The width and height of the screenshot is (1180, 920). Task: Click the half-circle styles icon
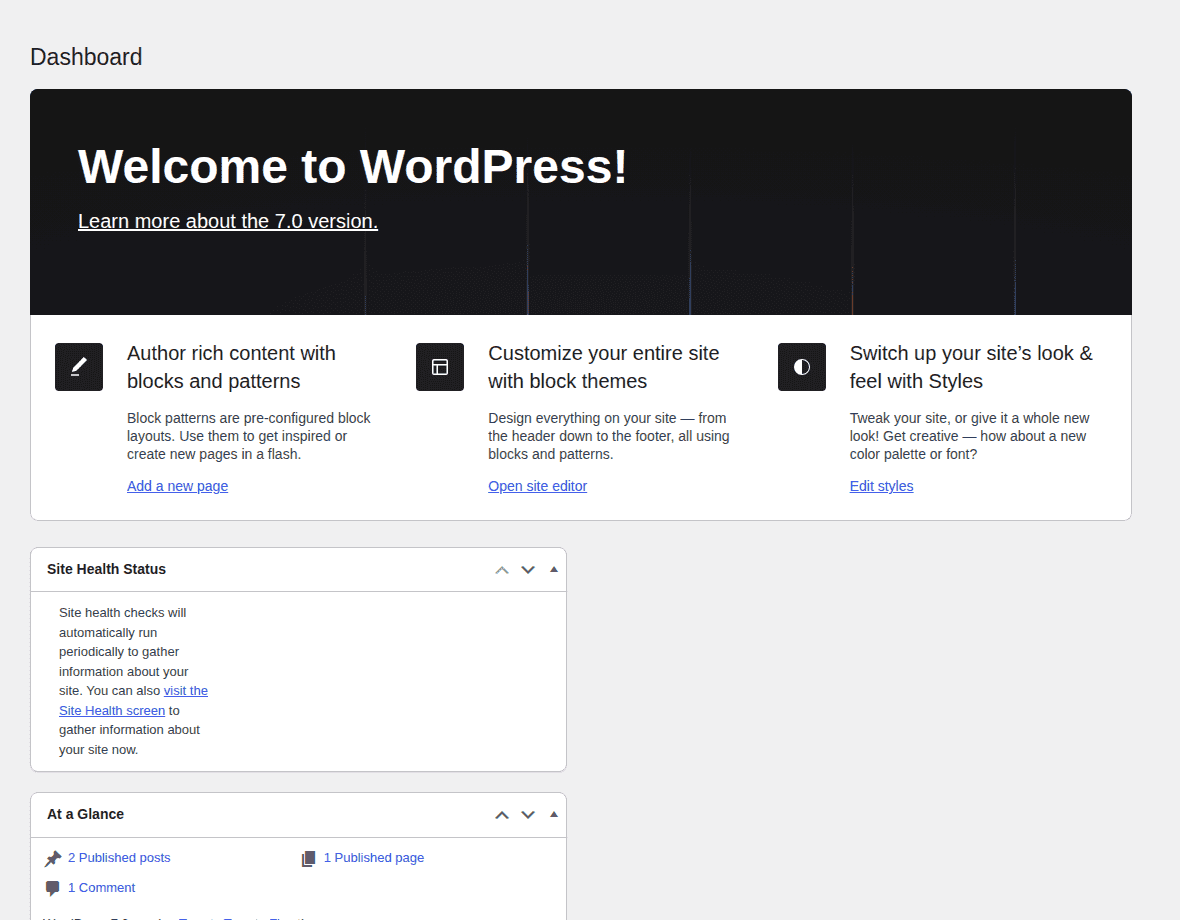(802, 367)
